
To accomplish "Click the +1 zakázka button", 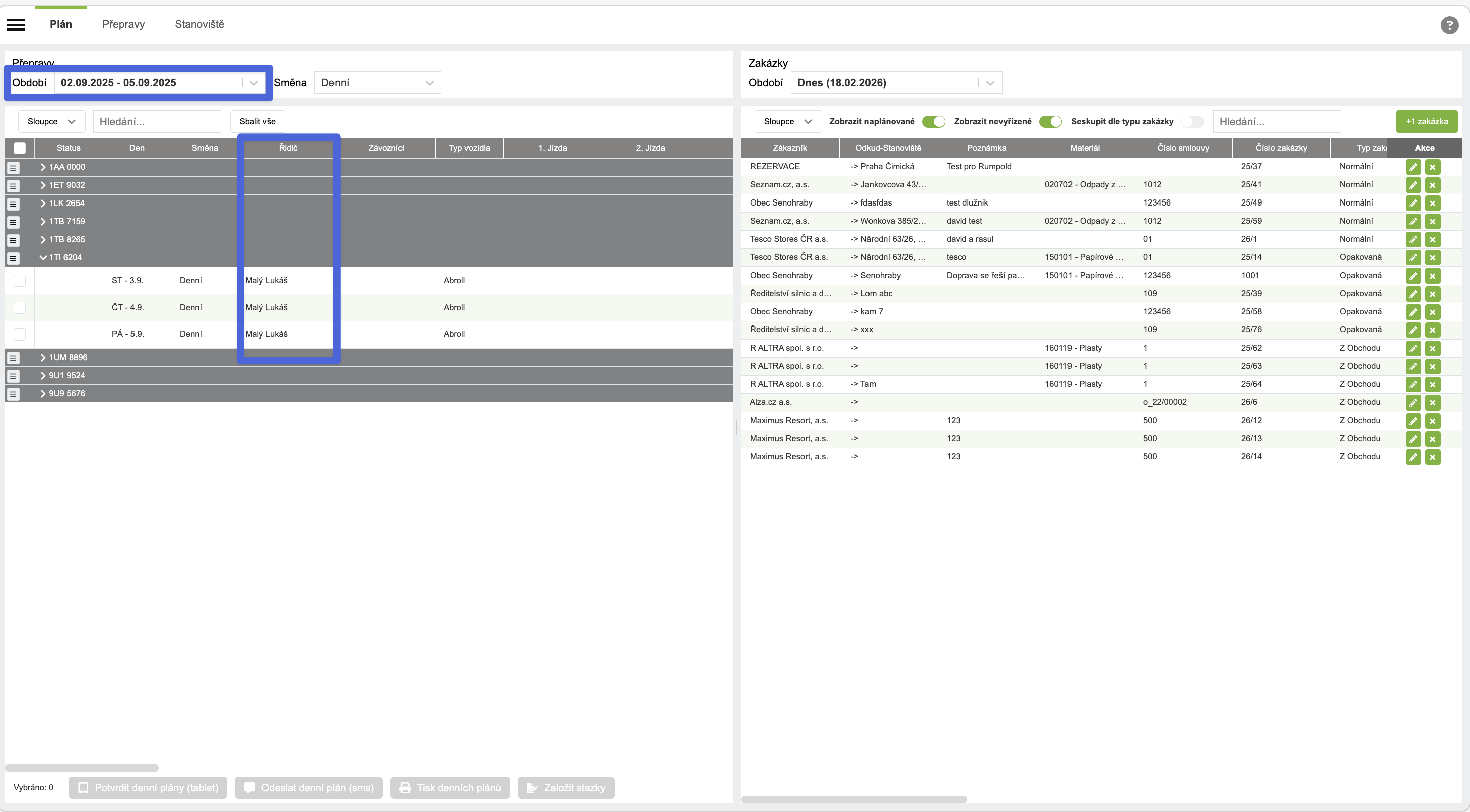I will point(1426,121).
